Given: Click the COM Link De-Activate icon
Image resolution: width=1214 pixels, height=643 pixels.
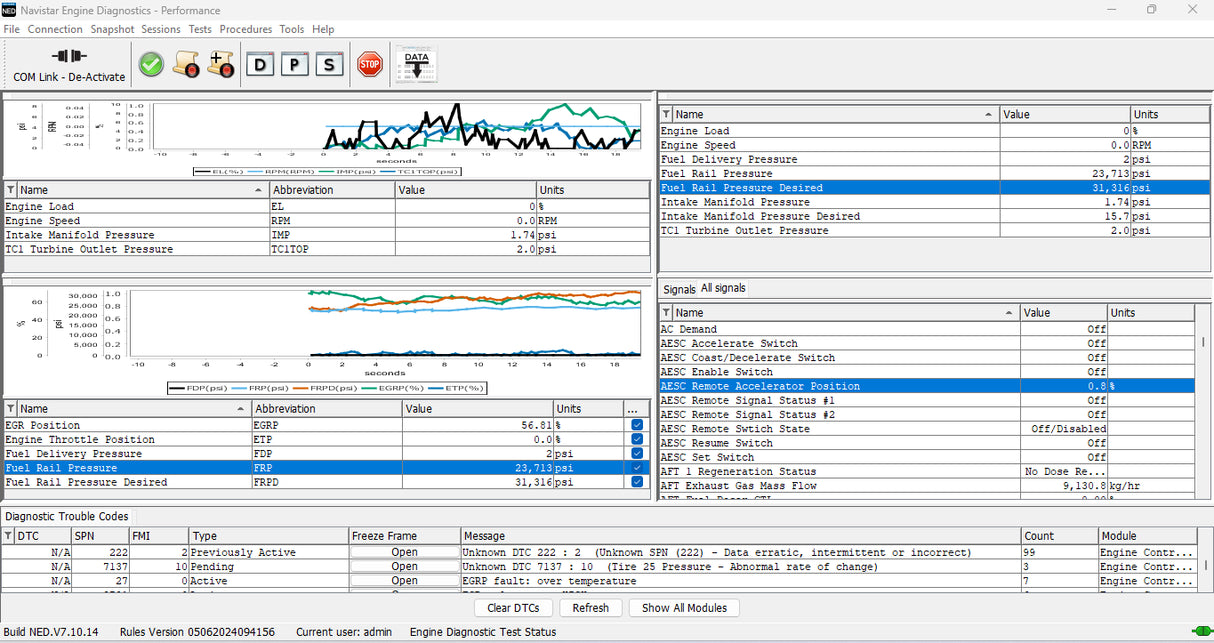Looking at the screenshot, I should tap(70, 64).
